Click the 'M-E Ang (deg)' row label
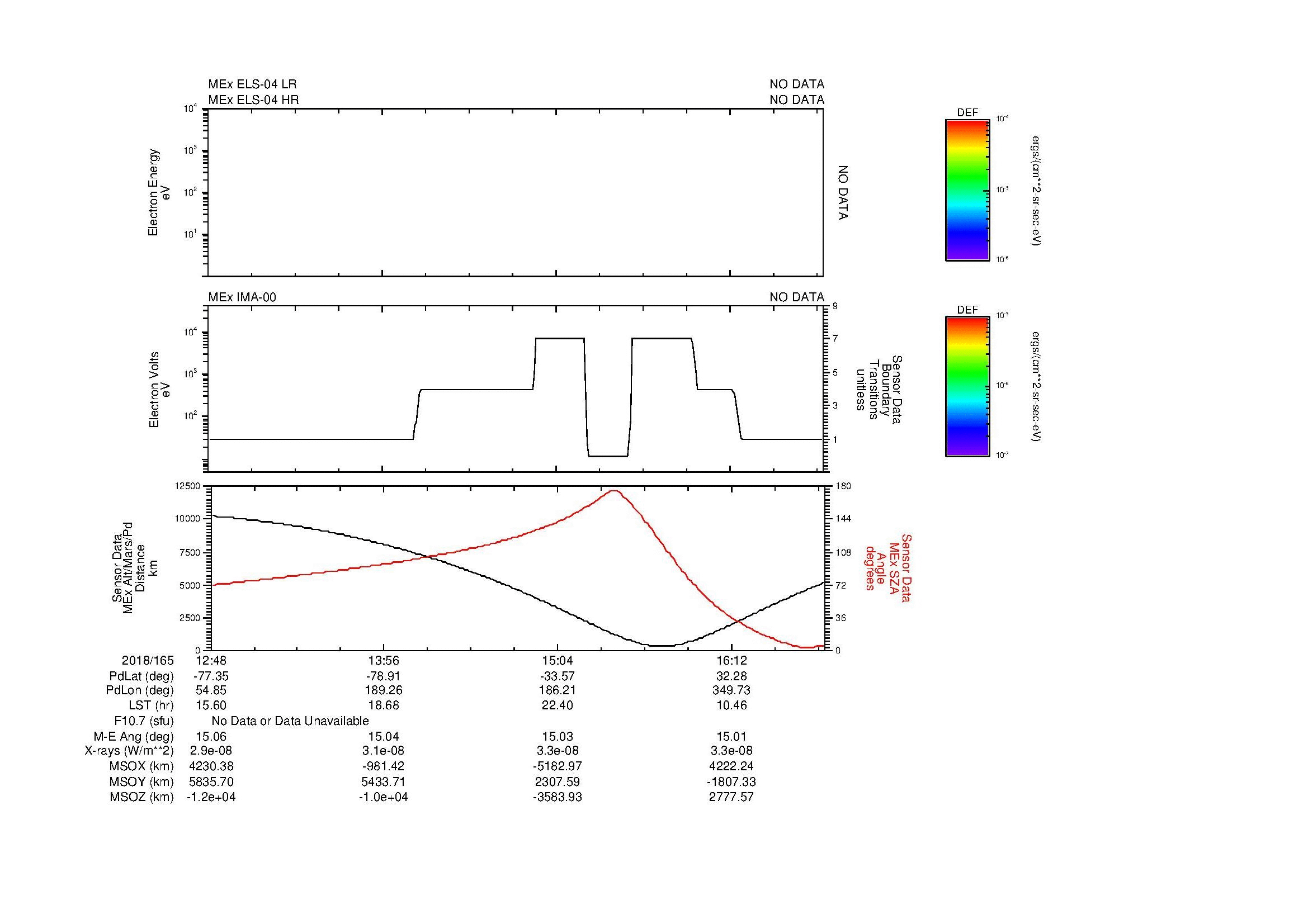This screenshot has height=924, width=1308. tap(134, 737)
